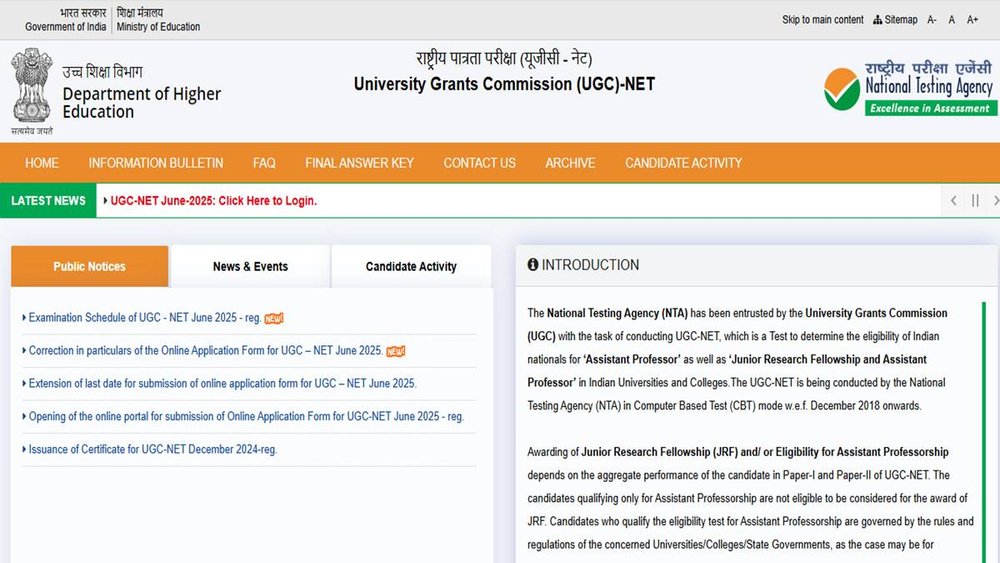
Task: Go to the Final Answer Key page
Action: [x=359, y=163]
